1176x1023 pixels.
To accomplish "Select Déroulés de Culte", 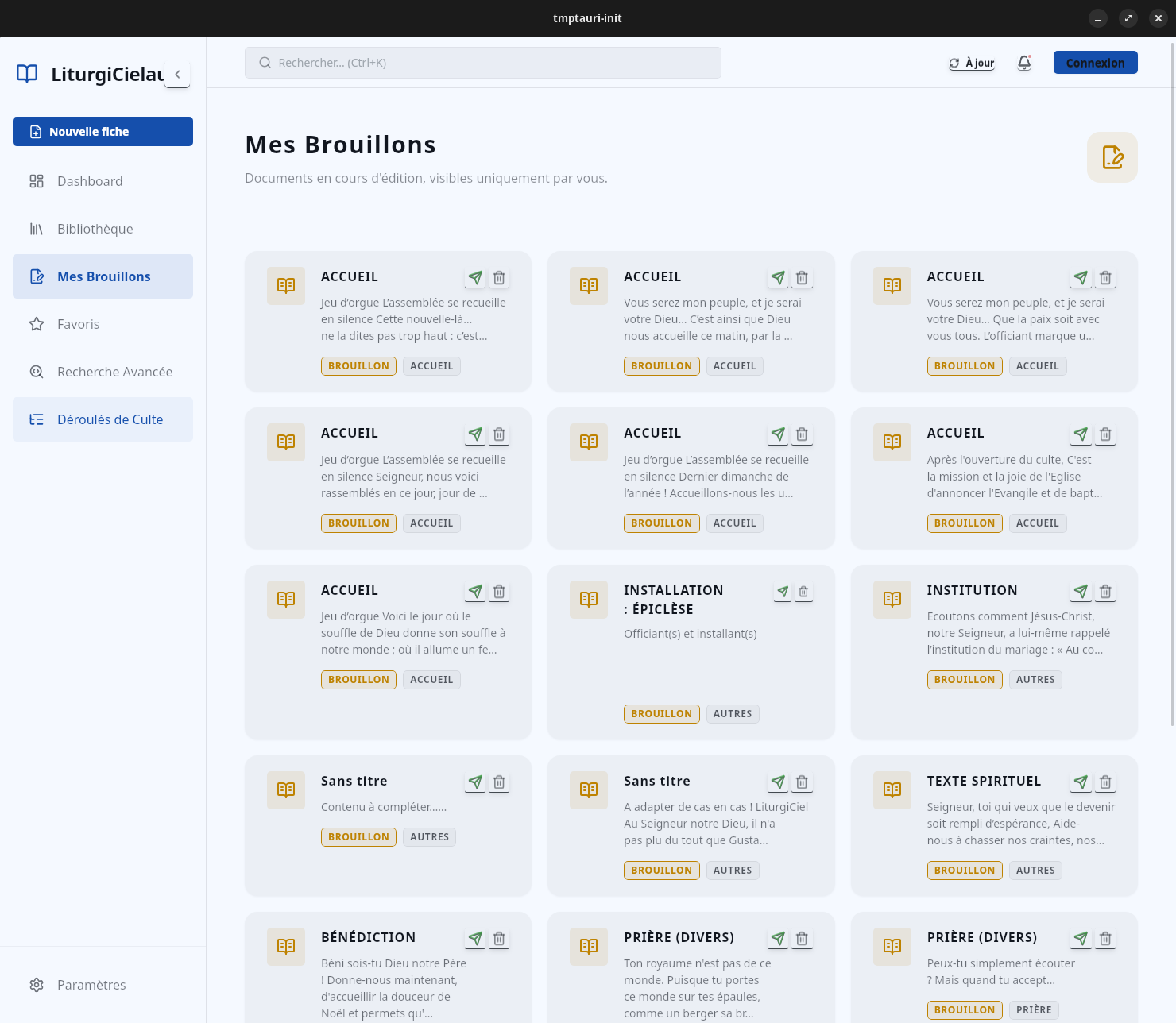I will tap(110, 419).
